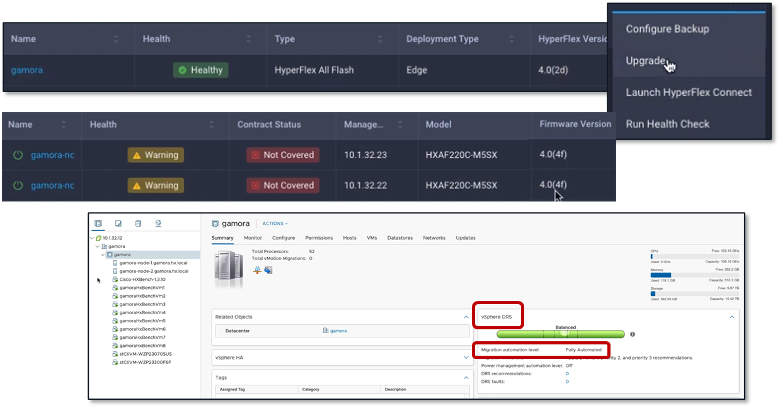
Task: Collapse the gamora cluster tree node
Action: [x=103, y=255]
